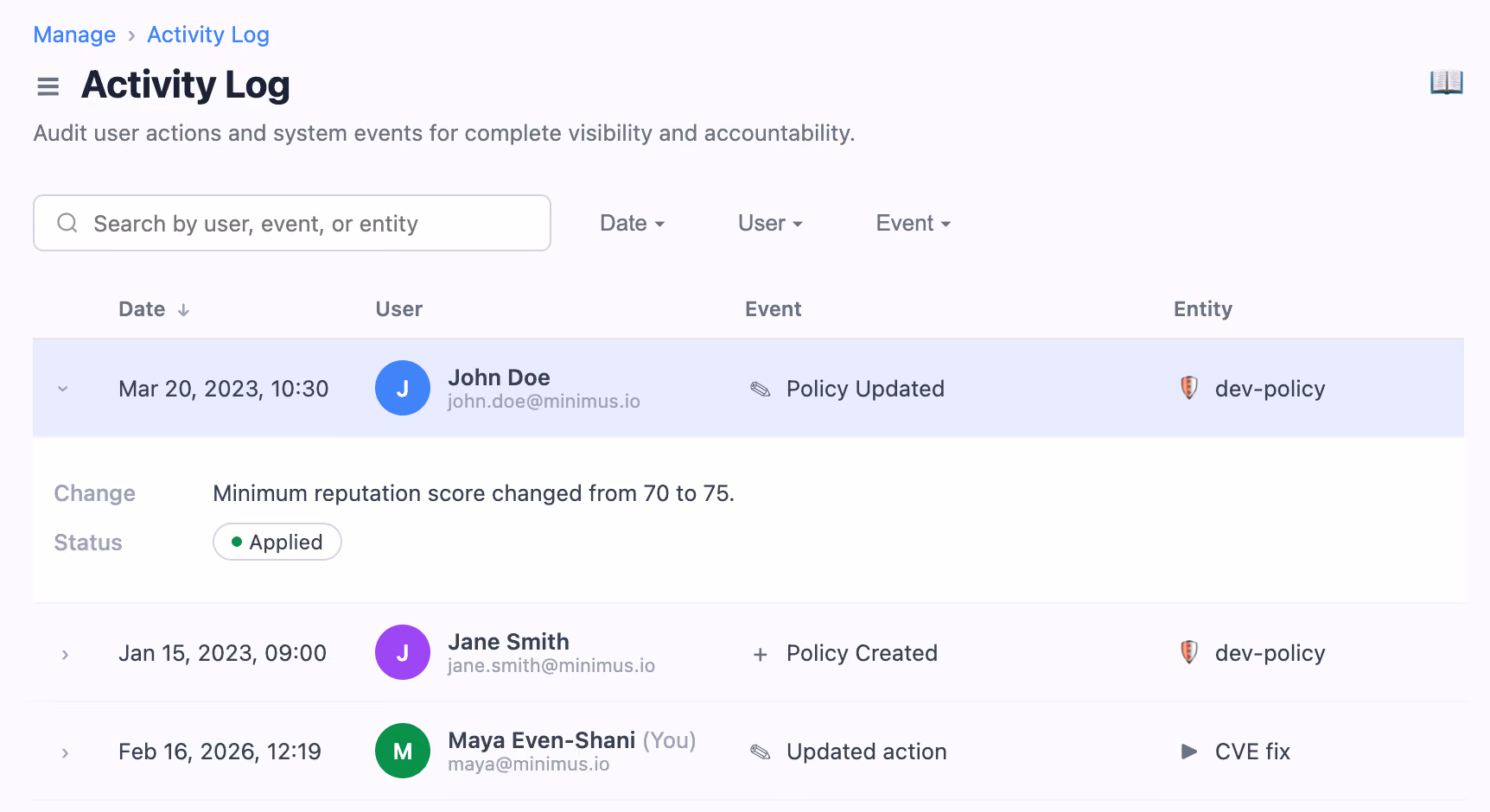Click the Policy Created event text
Viewport: 1490px width, 812px height.
point(862,653)
